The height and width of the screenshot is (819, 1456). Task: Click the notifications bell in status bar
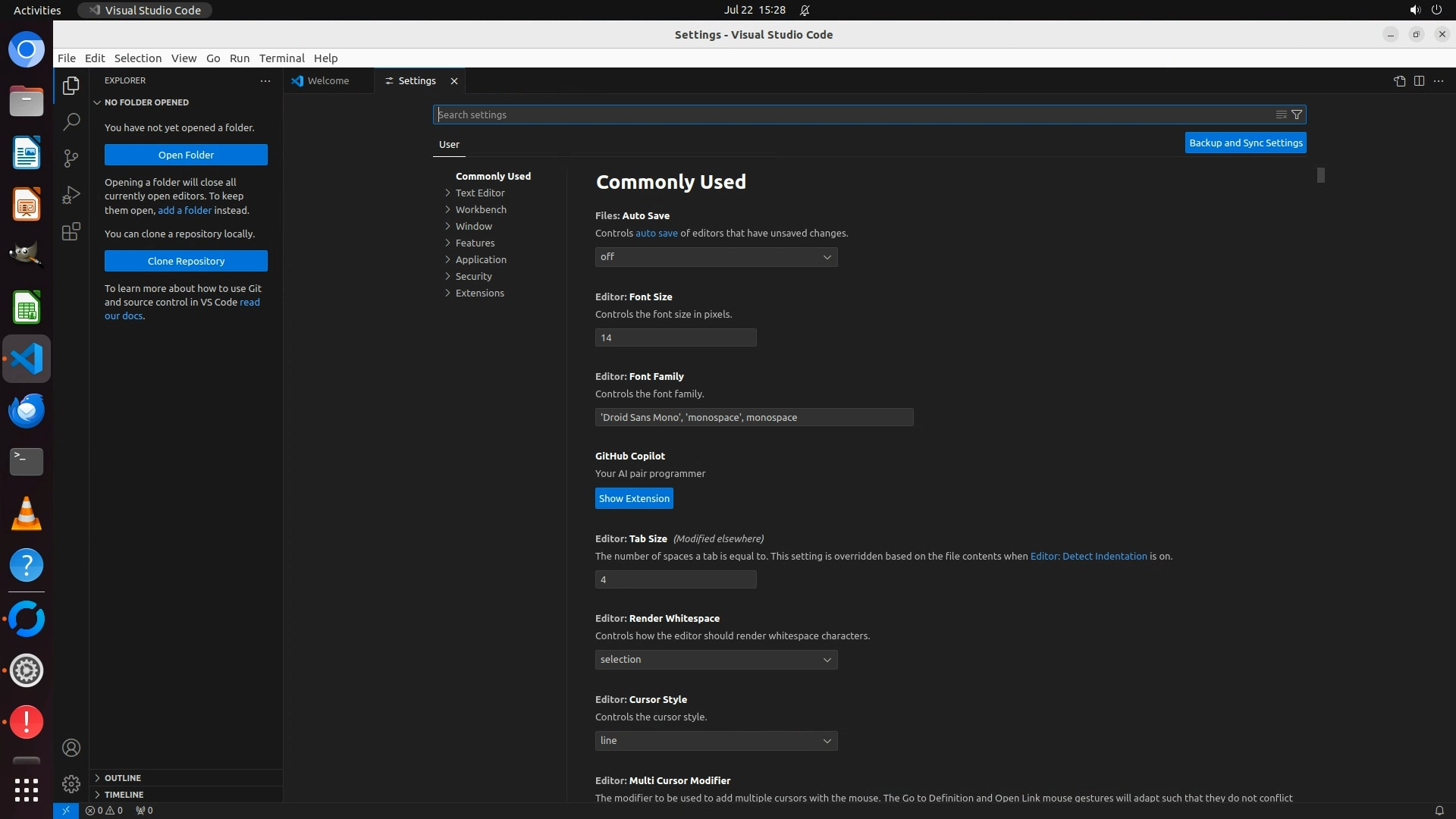[x=1439, y=810]
